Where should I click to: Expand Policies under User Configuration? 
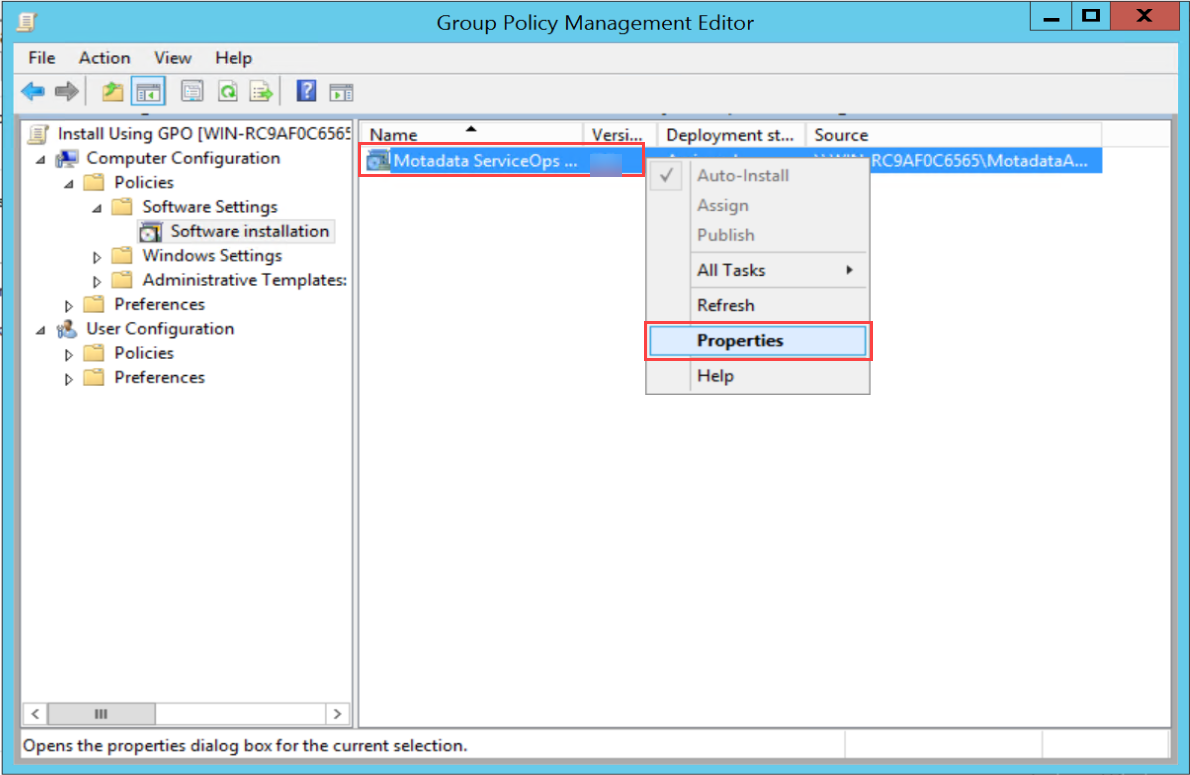click(x=69, y=354)
